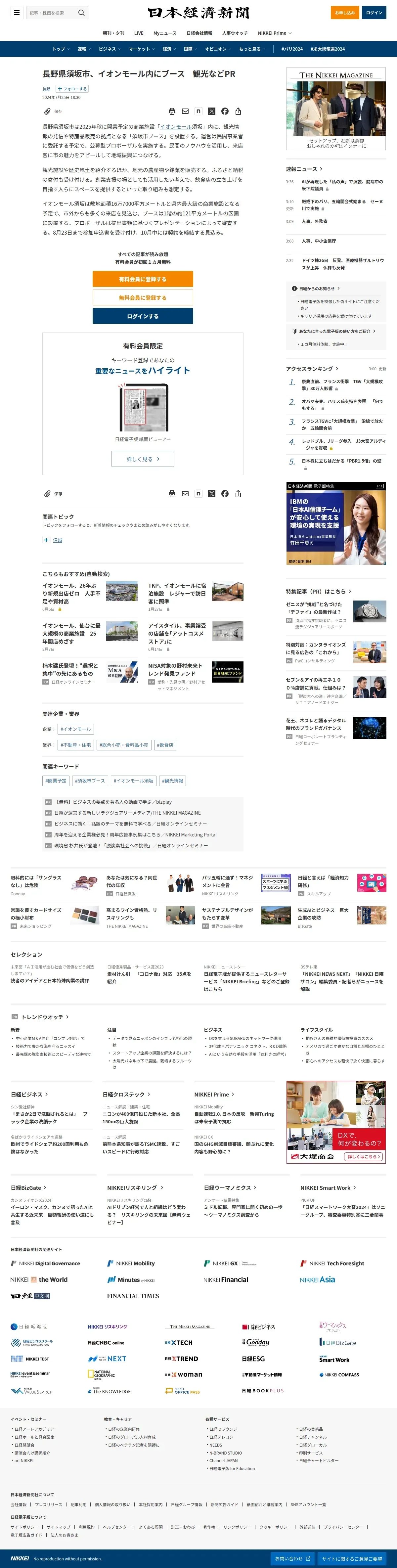This screenshot has width=397, height=1568.
Task: Click 有料会員に登録する button
Action: tap(143, 279)
